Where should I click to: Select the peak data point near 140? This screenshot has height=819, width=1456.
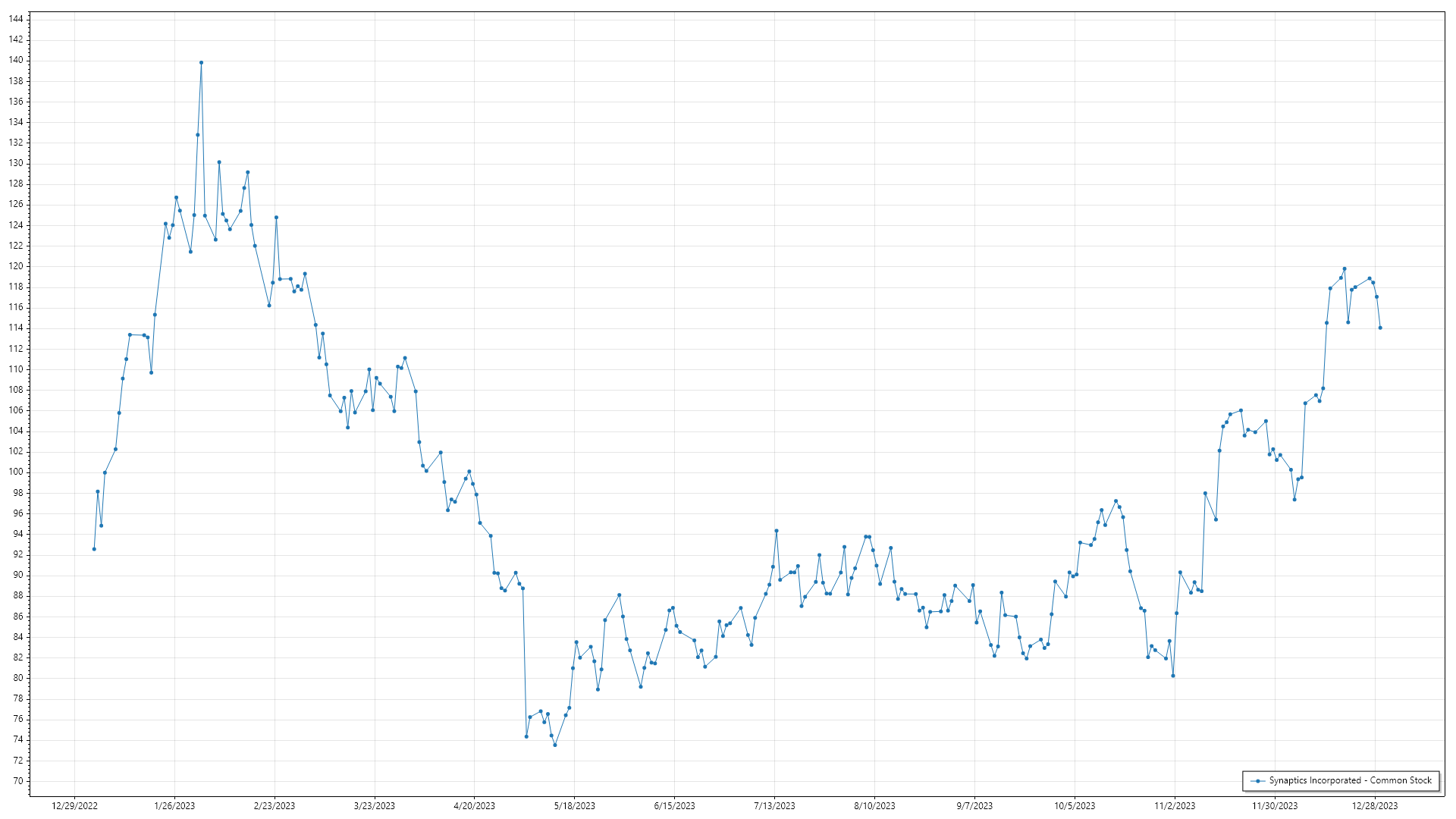click(201, 63)
